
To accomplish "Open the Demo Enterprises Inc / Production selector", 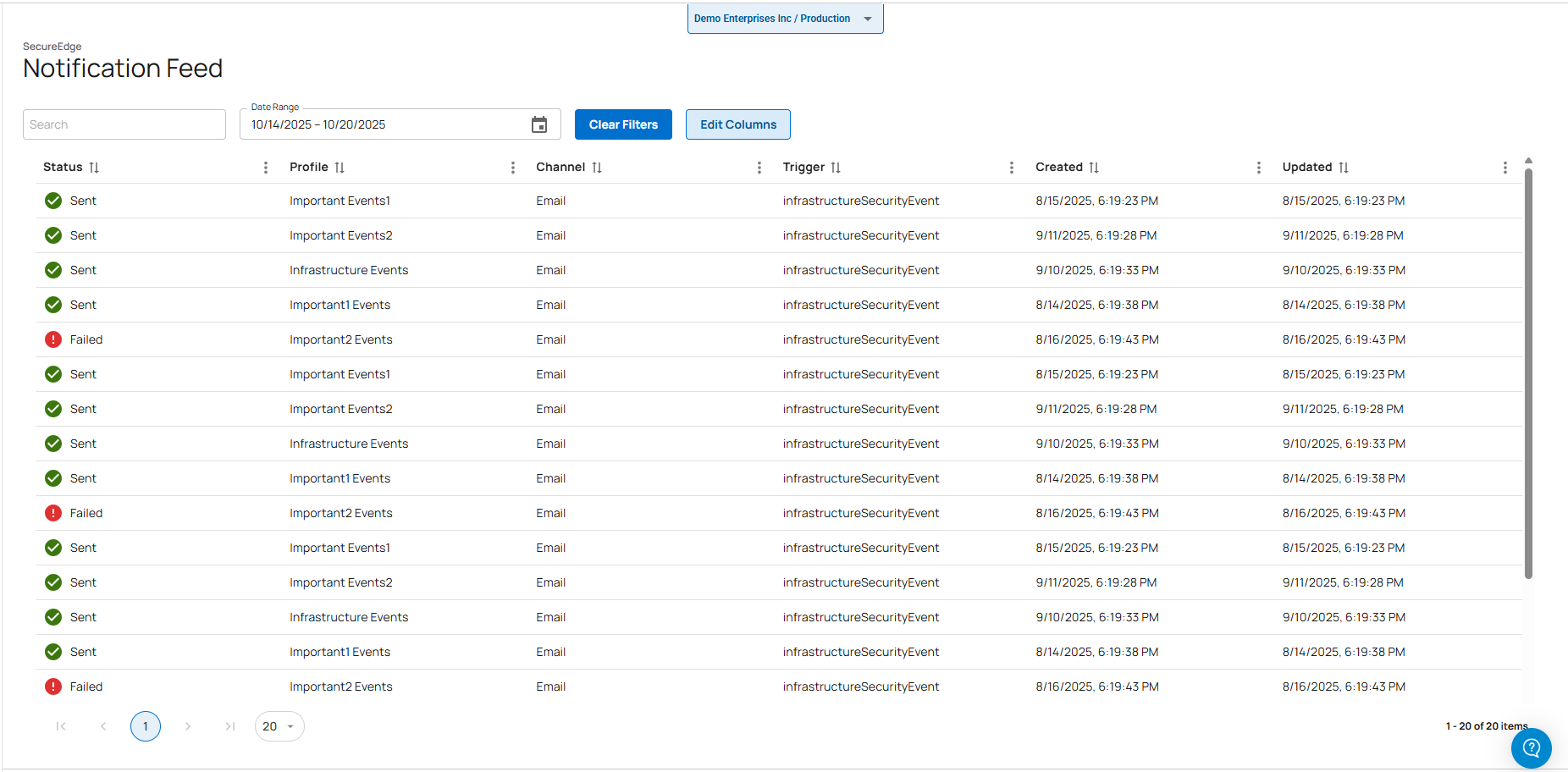I will coord(784,18).
